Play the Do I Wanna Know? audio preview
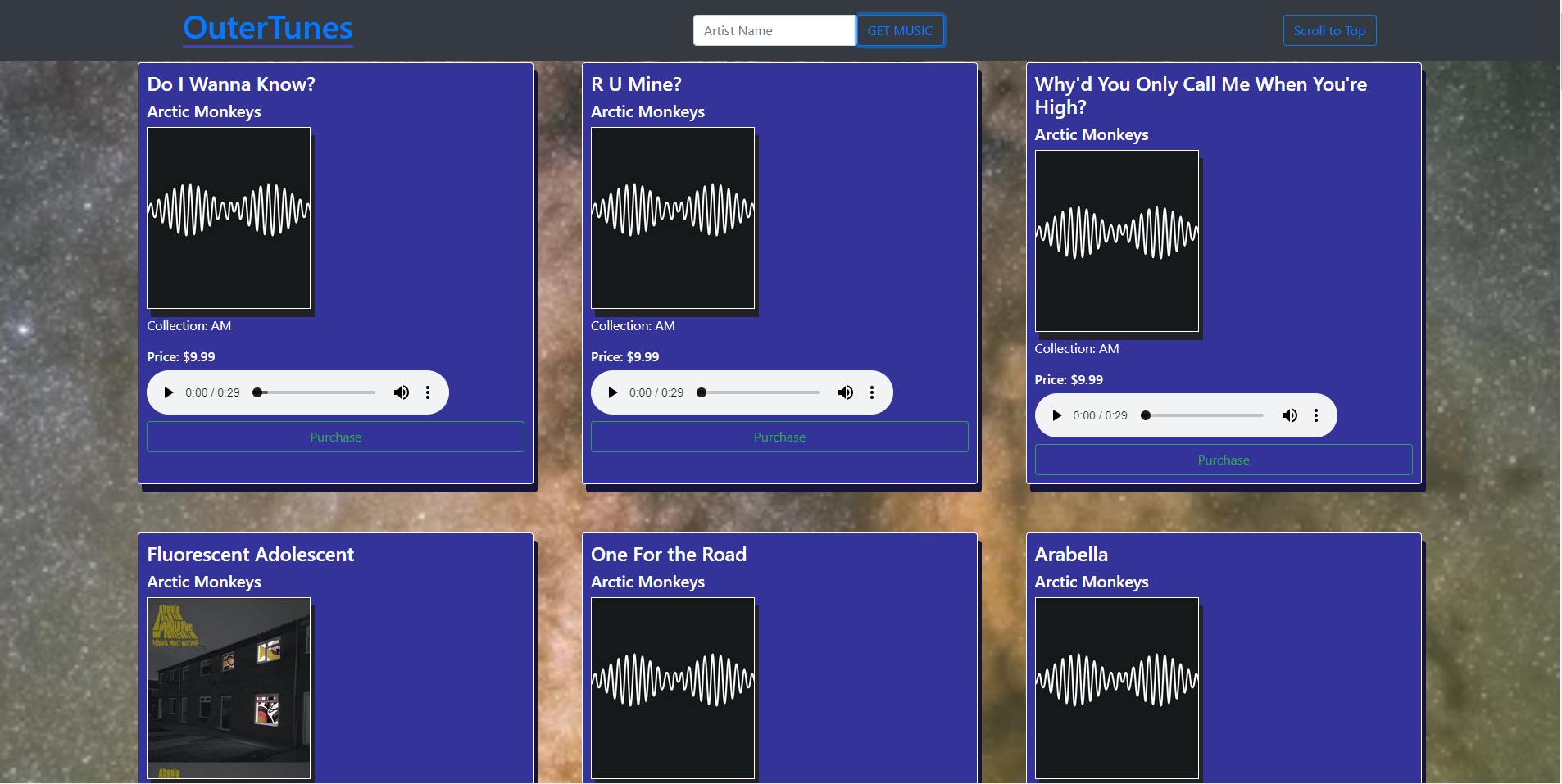Image resolution: width=1562 pixels, height=784 pixels. pyautogui.click(x=169, y=392)
